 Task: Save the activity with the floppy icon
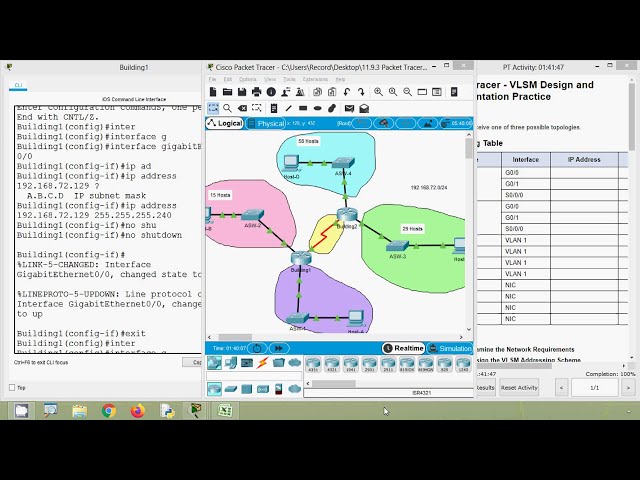[x=242, y=92]
